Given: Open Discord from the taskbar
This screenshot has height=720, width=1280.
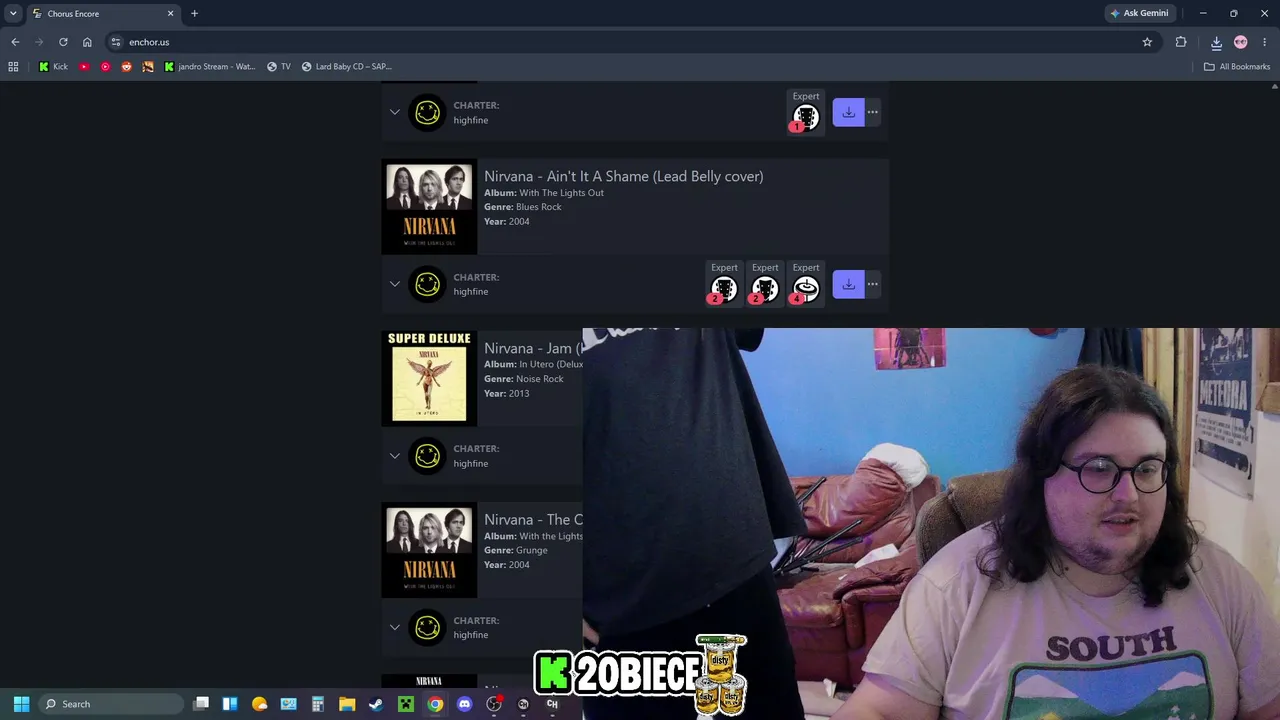Looking at the screenshot, I should 464,704.
